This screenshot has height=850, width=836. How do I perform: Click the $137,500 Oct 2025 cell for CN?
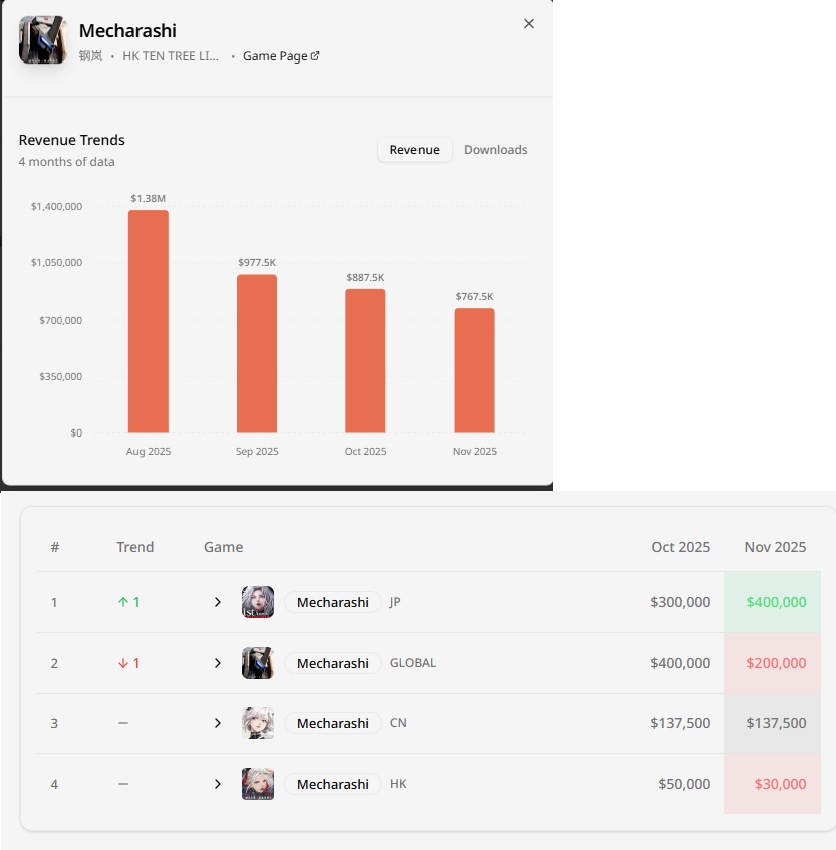[x=680, y=723]
